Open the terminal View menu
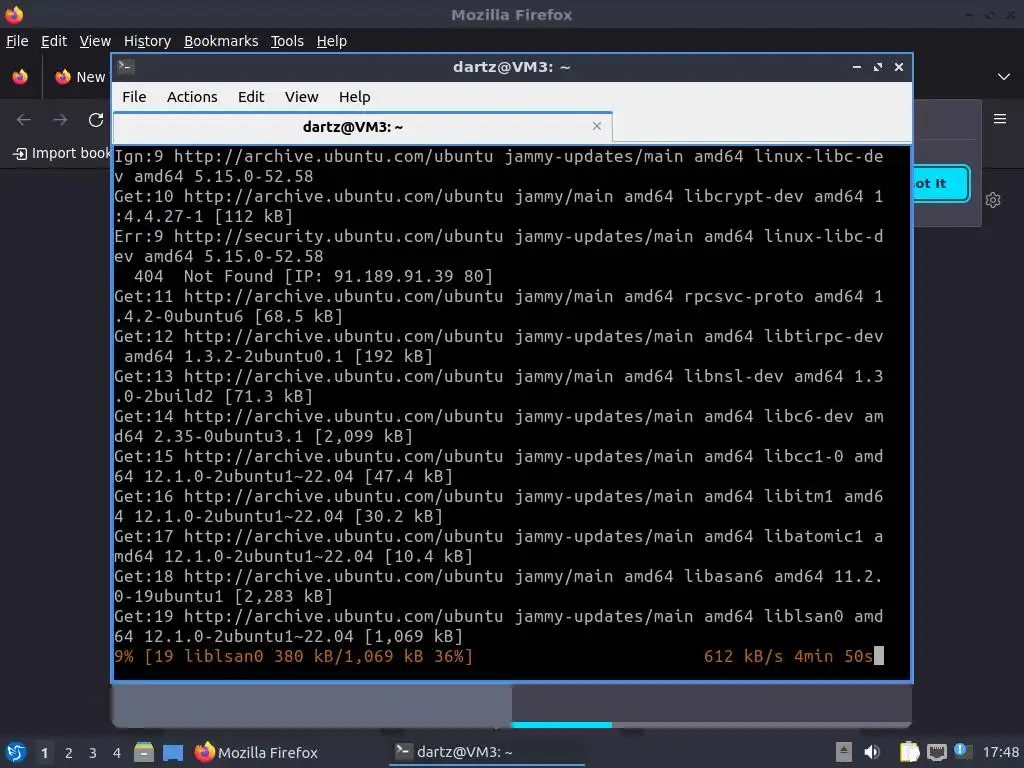This screenshot has width=1024, height=768. (x=301, y=97)
